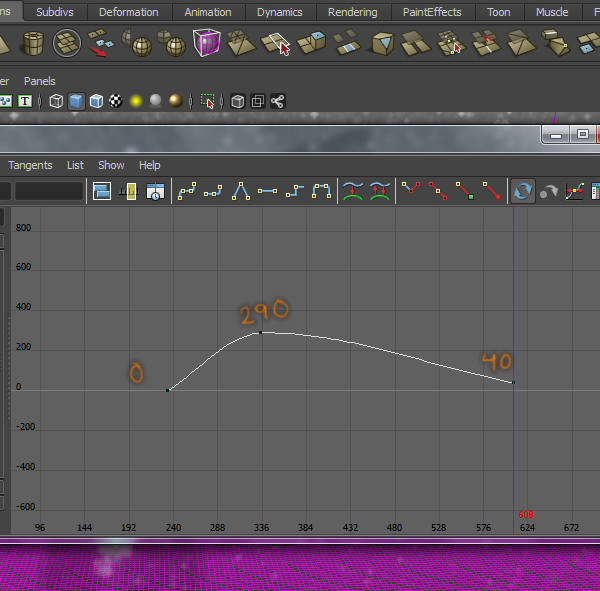Expand the Show menu in Graph Editor
Screen dimensions: 600x591
[x=111, y=165]
